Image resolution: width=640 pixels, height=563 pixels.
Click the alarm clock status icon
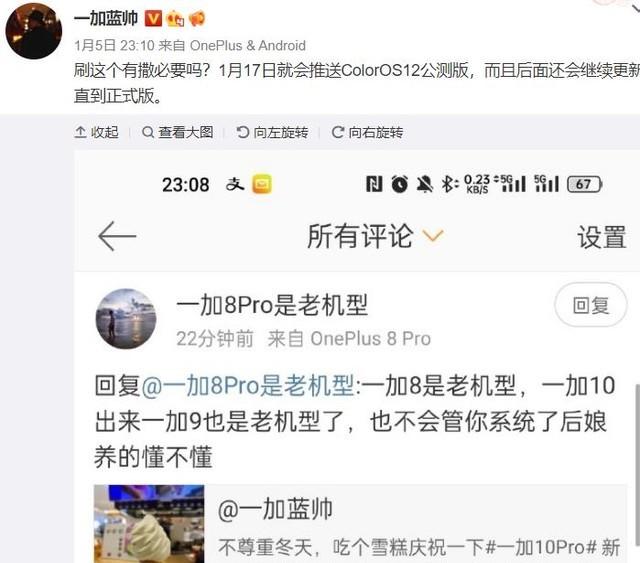click(400, 184)
